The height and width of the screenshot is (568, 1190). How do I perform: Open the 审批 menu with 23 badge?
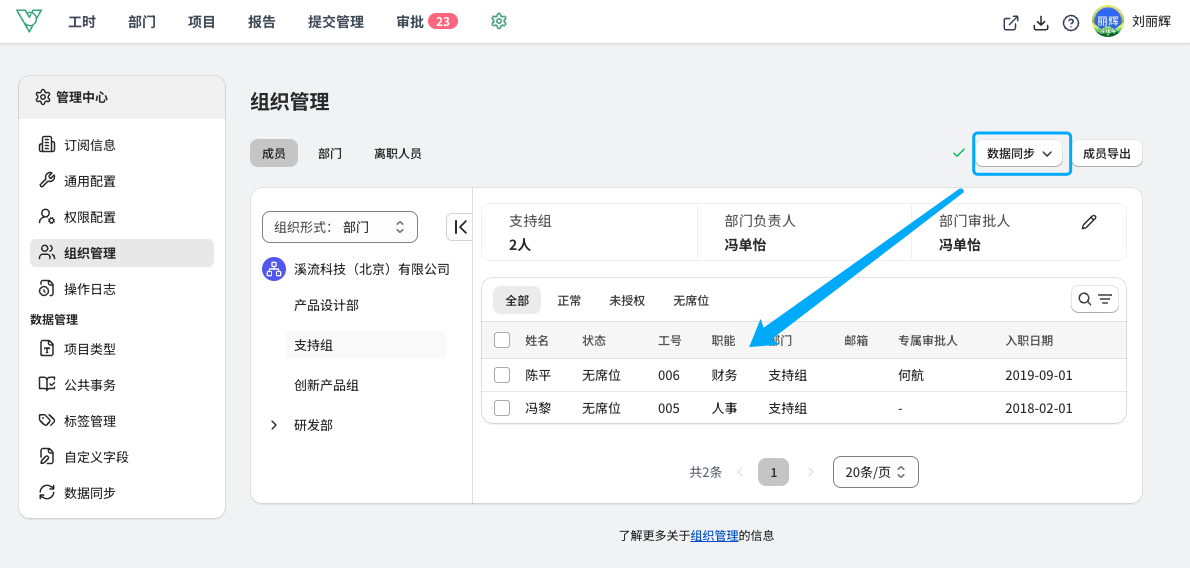pyautogui.click(x=427, y=21)
